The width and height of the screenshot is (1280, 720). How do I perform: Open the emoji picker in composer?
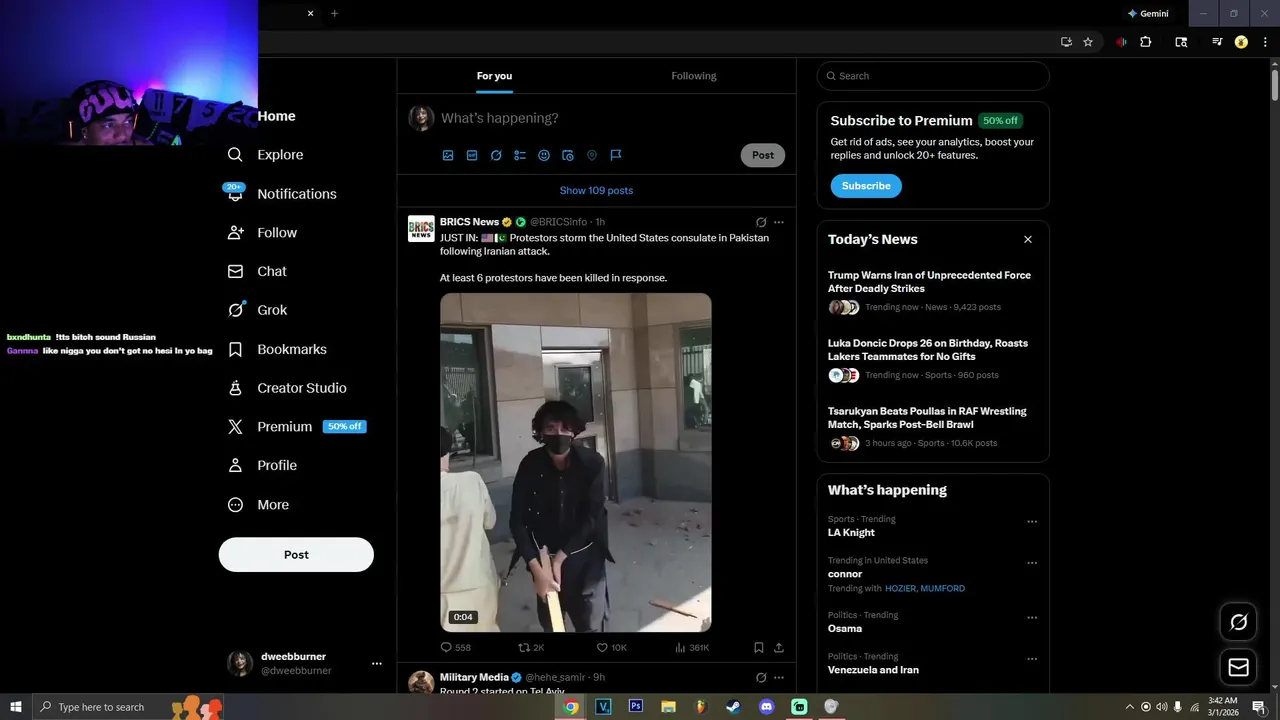[x=544, y=155]
